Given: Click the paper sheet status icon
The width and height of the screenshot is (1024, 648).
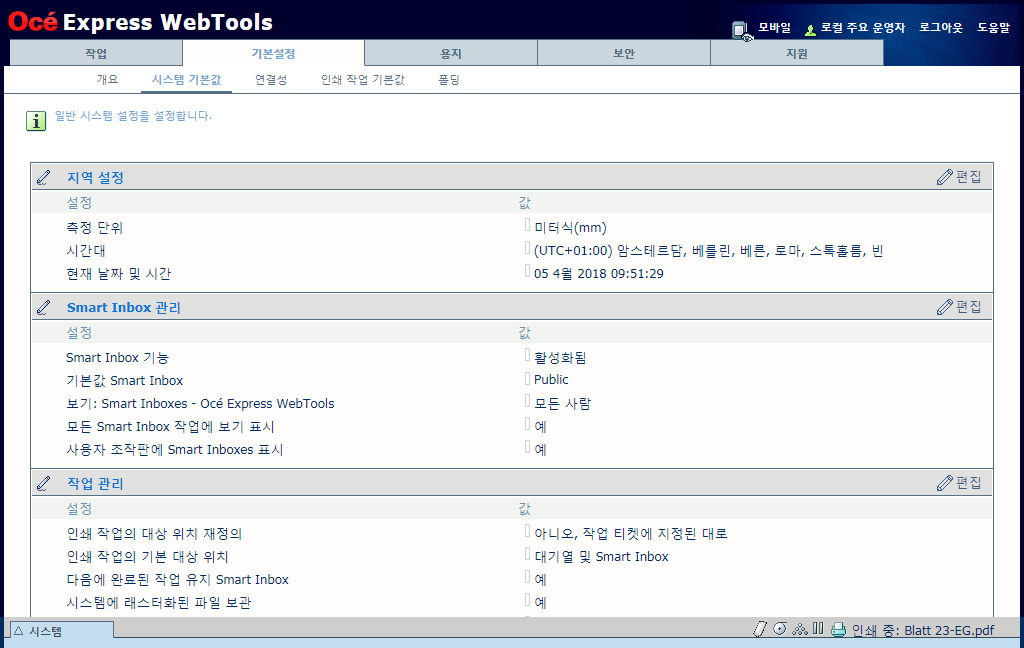Looking at the screenshot, I should [x=760, y=629].
